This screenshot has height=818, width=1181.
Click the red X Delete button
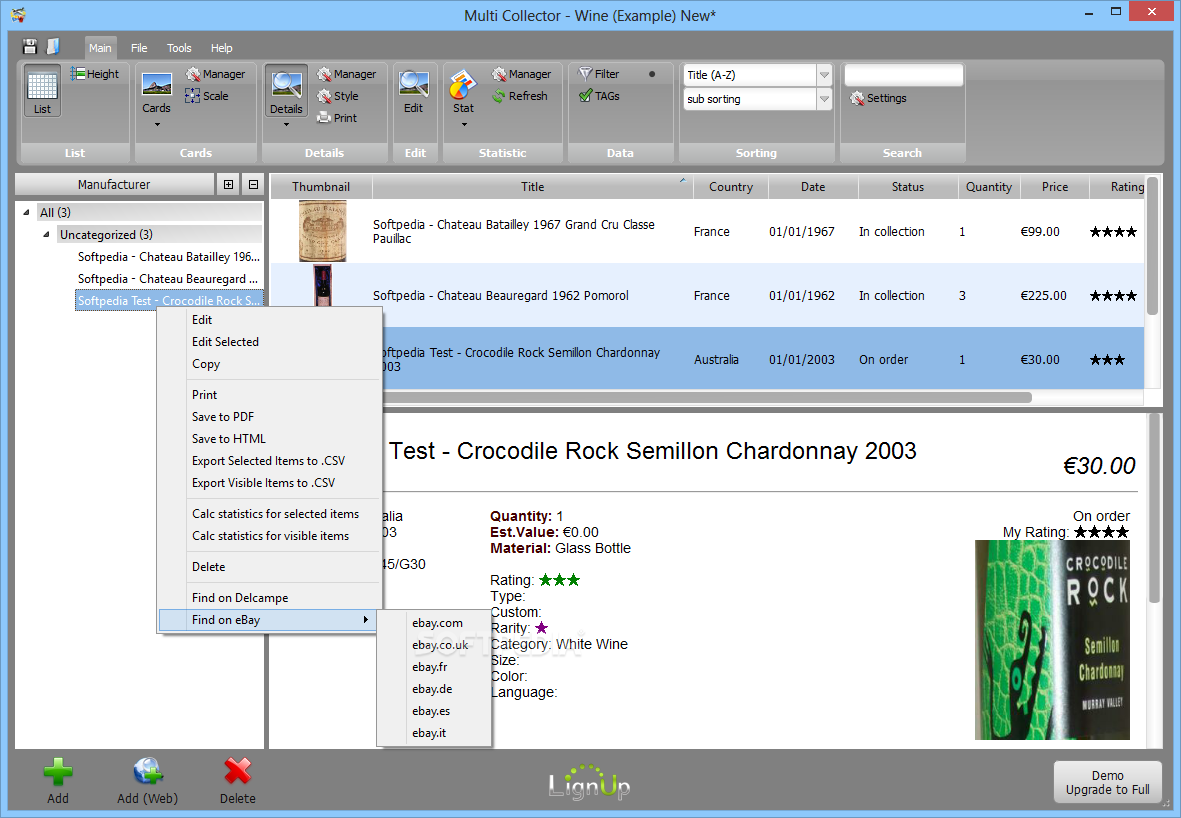coord(237,781)
